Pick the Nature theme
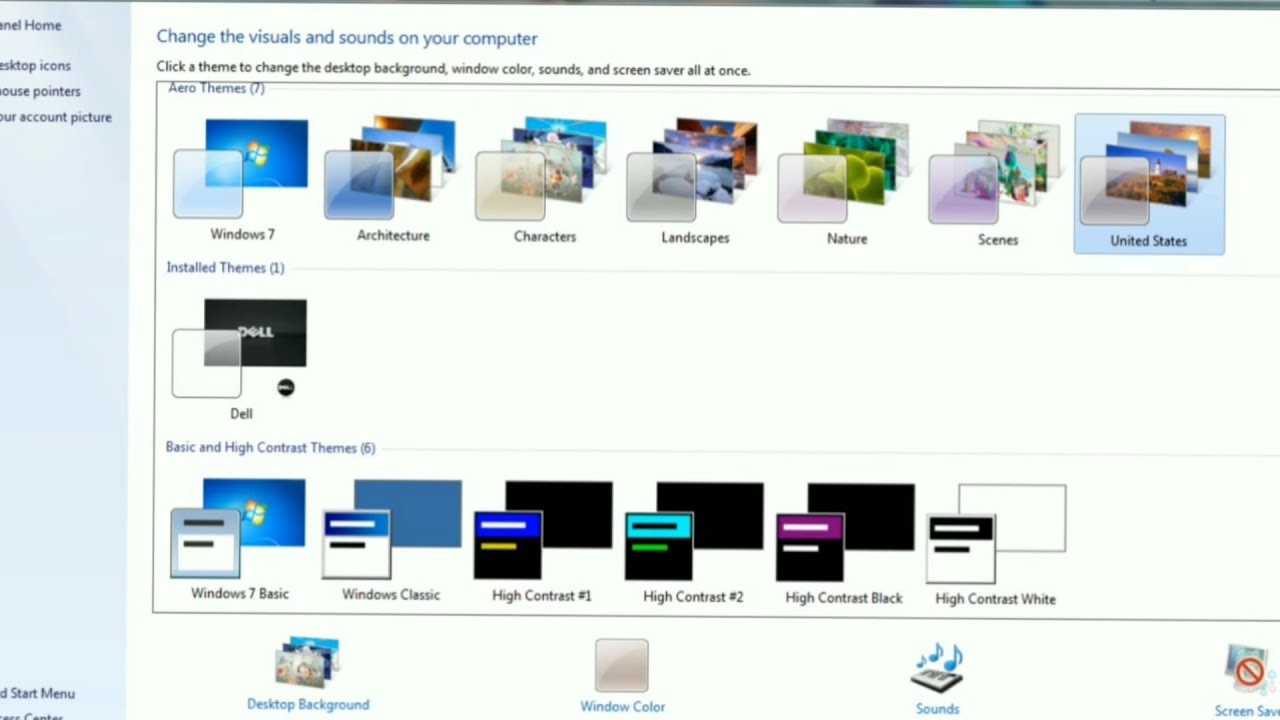Image resolution: width=1280 pixels, height=720 pixels. coord(846,184)
